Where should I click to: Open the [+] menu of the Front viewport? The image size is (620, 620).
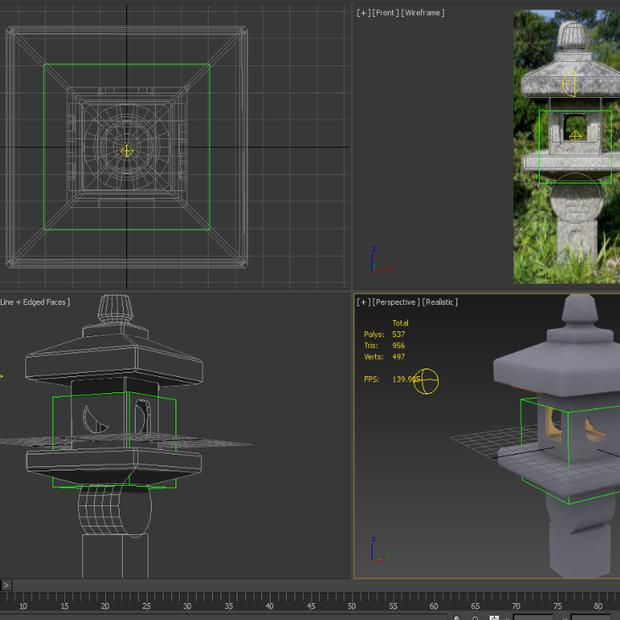click(x=363, y=13)
